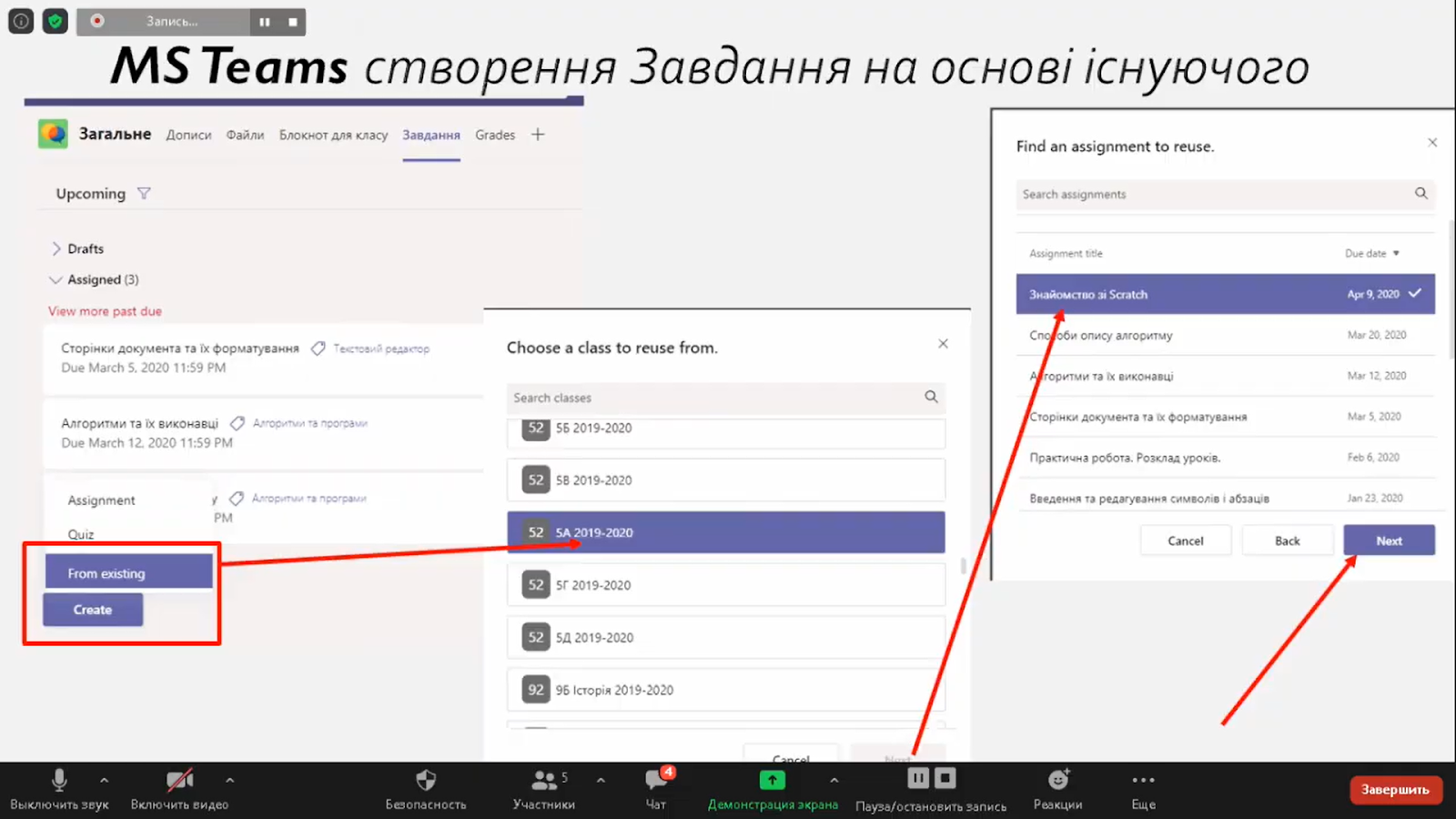Screen dimensions: 1456x819
Task: Open Реакции reactions menu
Action: [x=1057, y=790]
